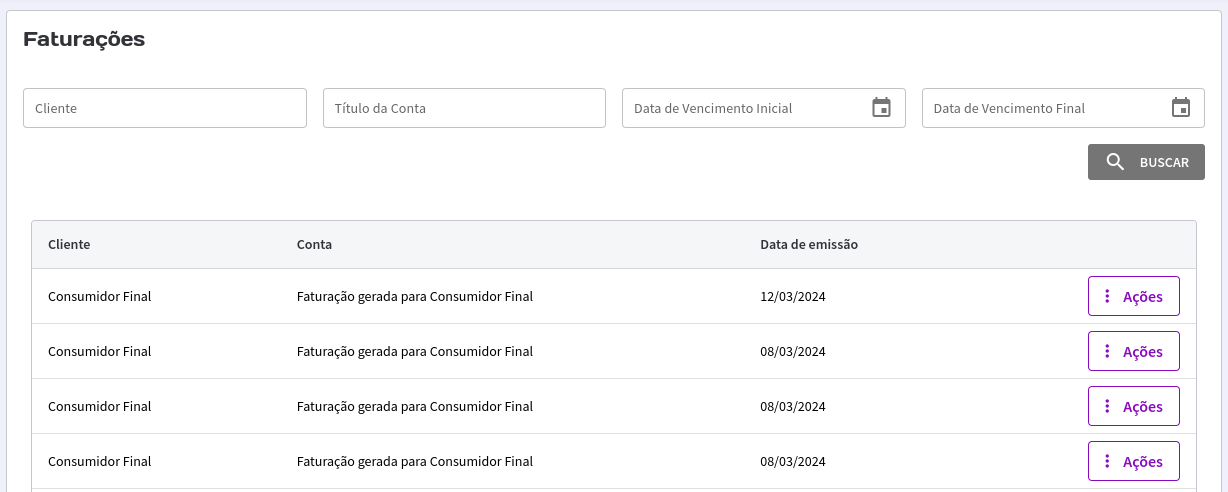Screen dimensions: 1228x492
Task: Open calendar for Data de Vencimento Final
Action: (1181, 108)
